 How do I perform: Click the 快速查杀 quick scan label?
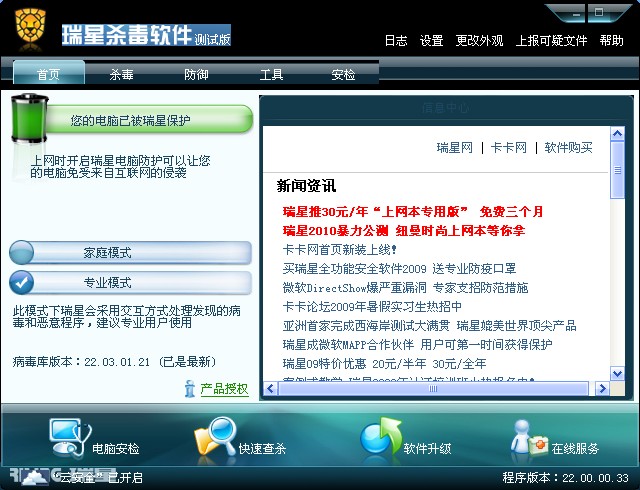(x=262, y=449)
